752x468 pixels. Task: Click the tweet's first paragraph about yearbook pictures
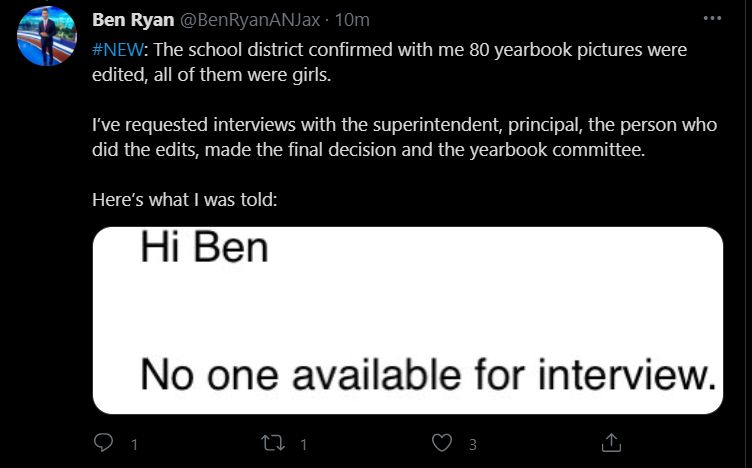tap(389, 62)
